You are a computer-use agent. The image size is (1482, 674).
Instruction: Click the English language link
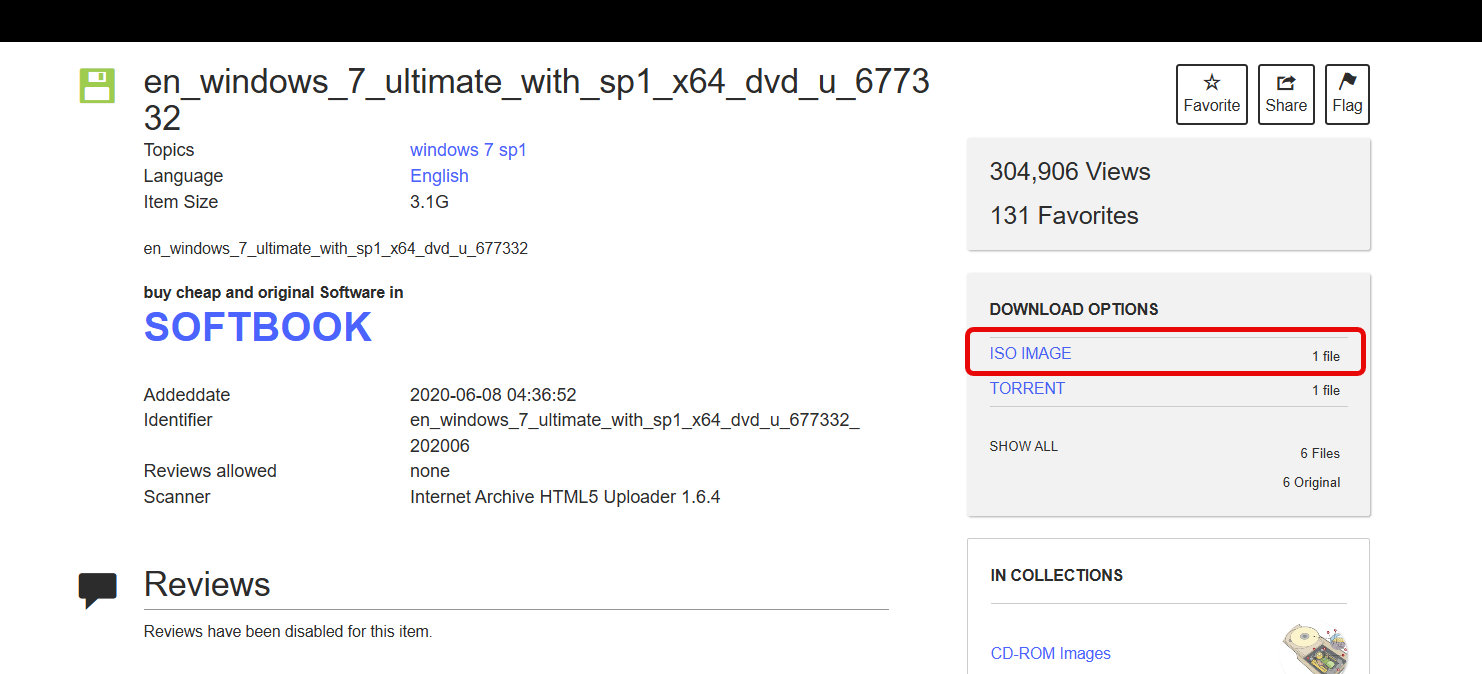[439, 176]
